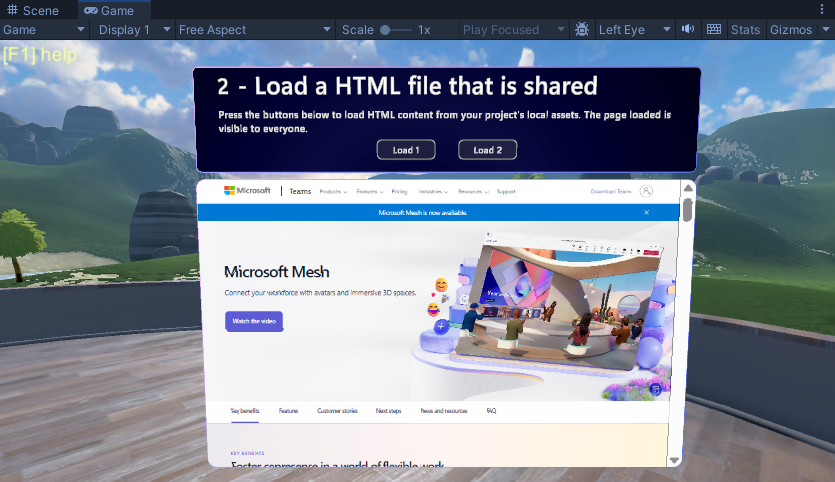The image size is (835, 482).
Task: Click the Microsoft logo in the webpage
Action: click(x=247, y=191)
